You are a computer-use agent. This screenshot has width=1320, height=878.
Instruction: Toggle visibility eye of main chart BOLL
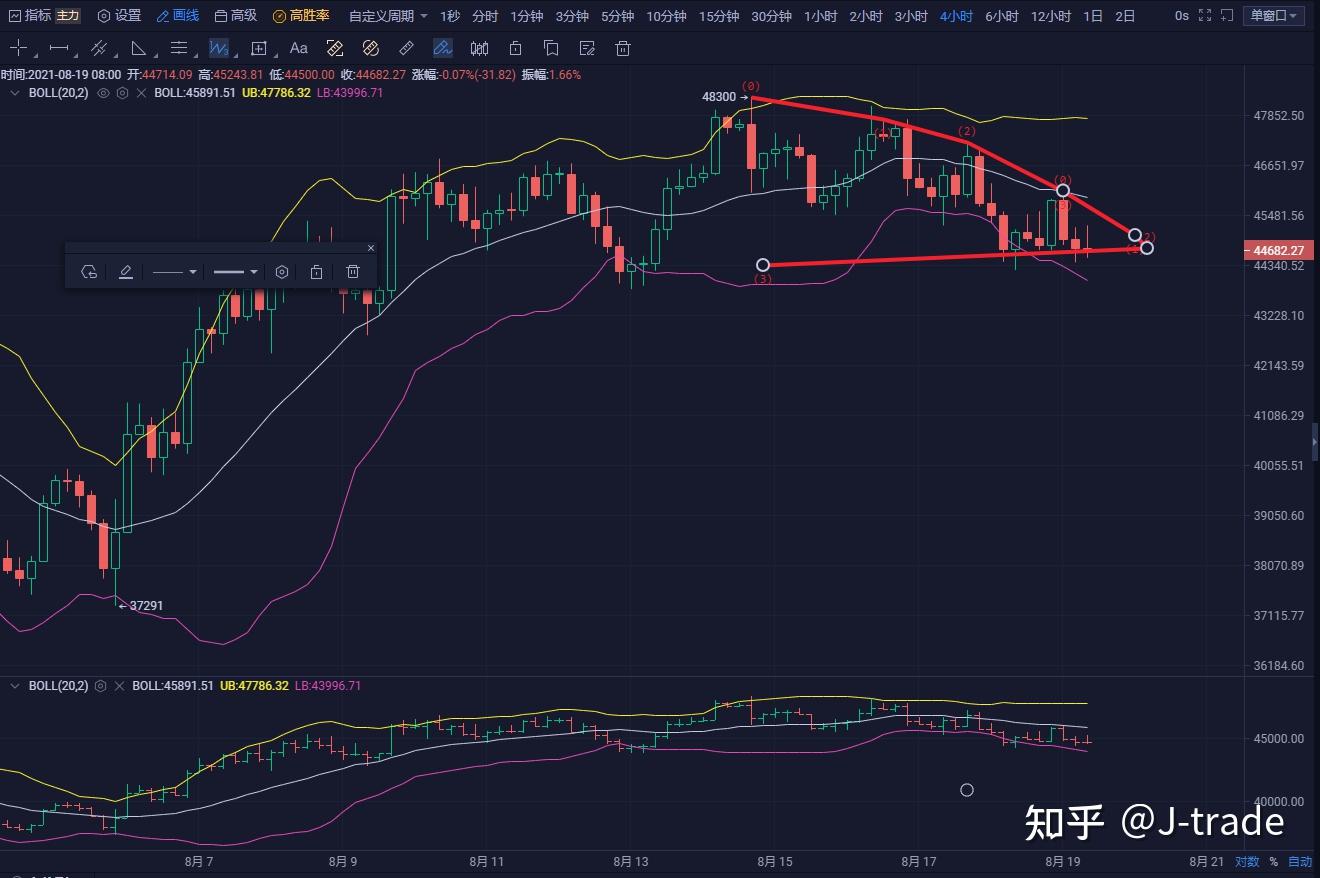(x=103, y=93)
